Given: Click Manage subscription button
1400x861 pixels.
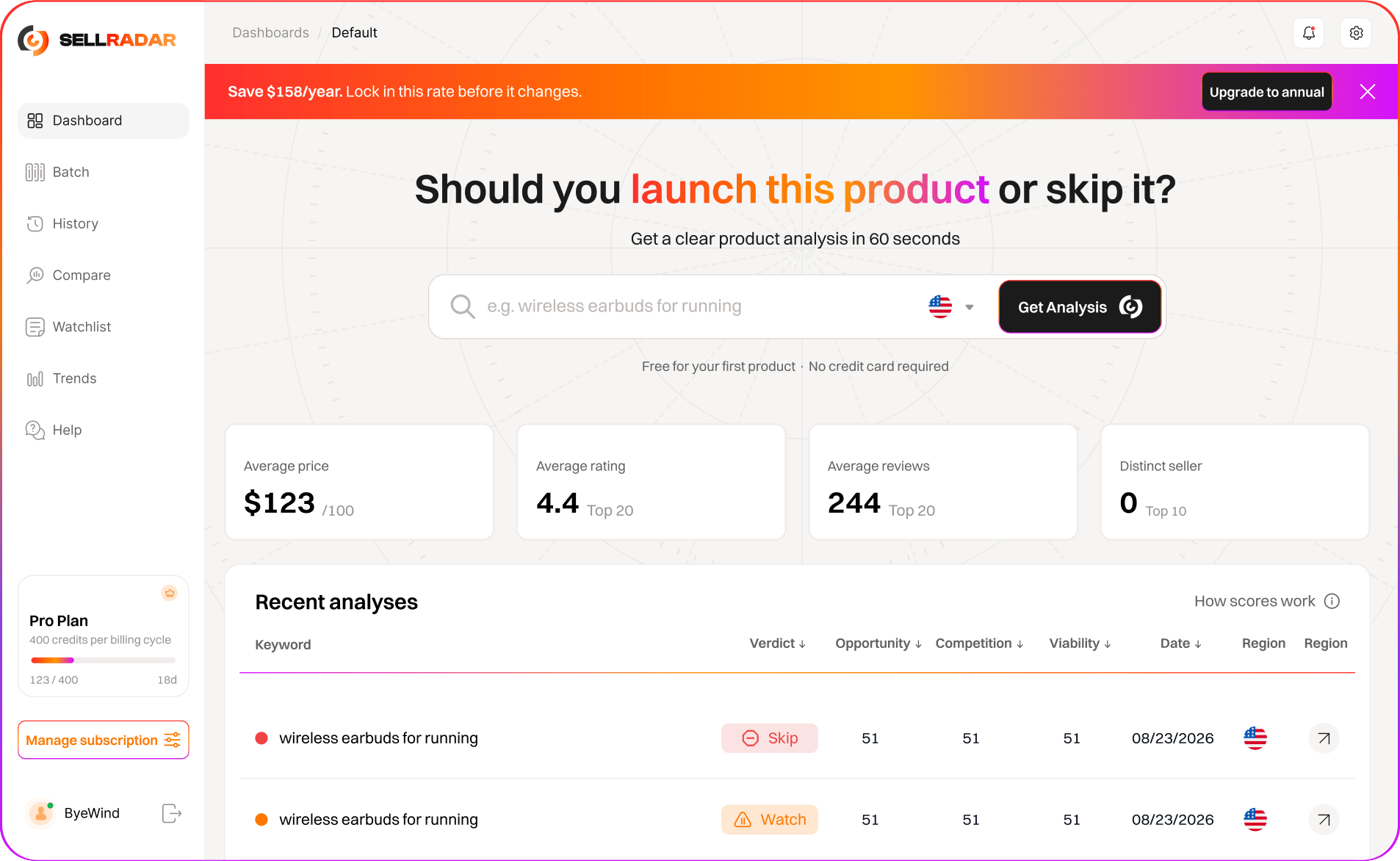Looking at the screenshot, I should click(103, 740).
